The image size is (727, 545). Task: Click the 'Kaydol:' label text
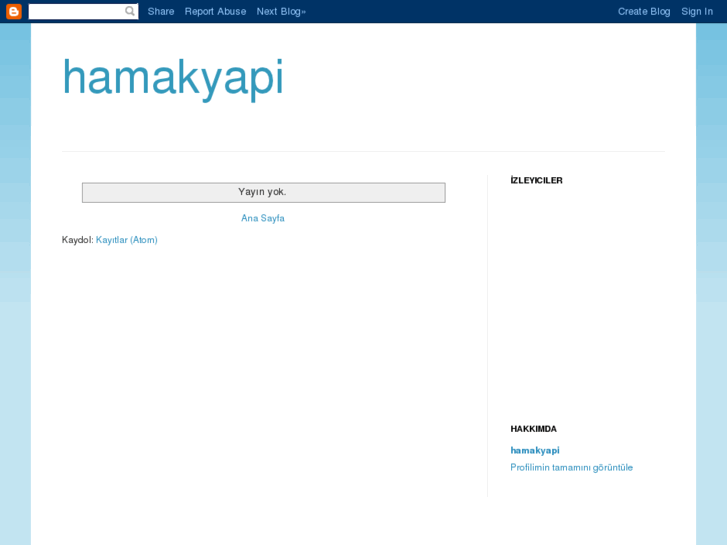(77, 240)
